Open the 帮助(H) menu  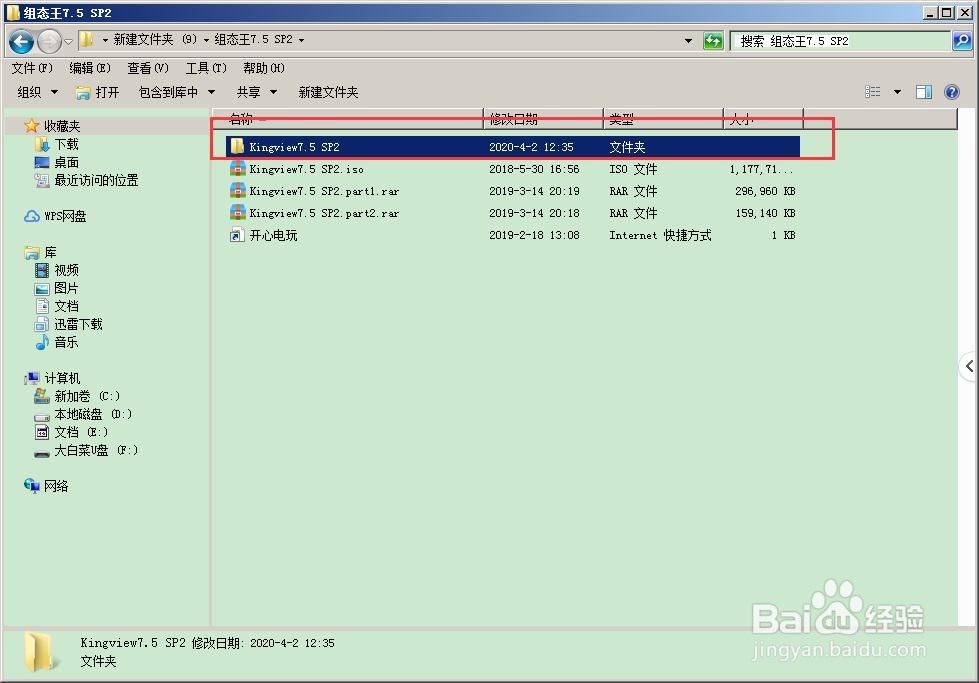(x=264, y=68)
